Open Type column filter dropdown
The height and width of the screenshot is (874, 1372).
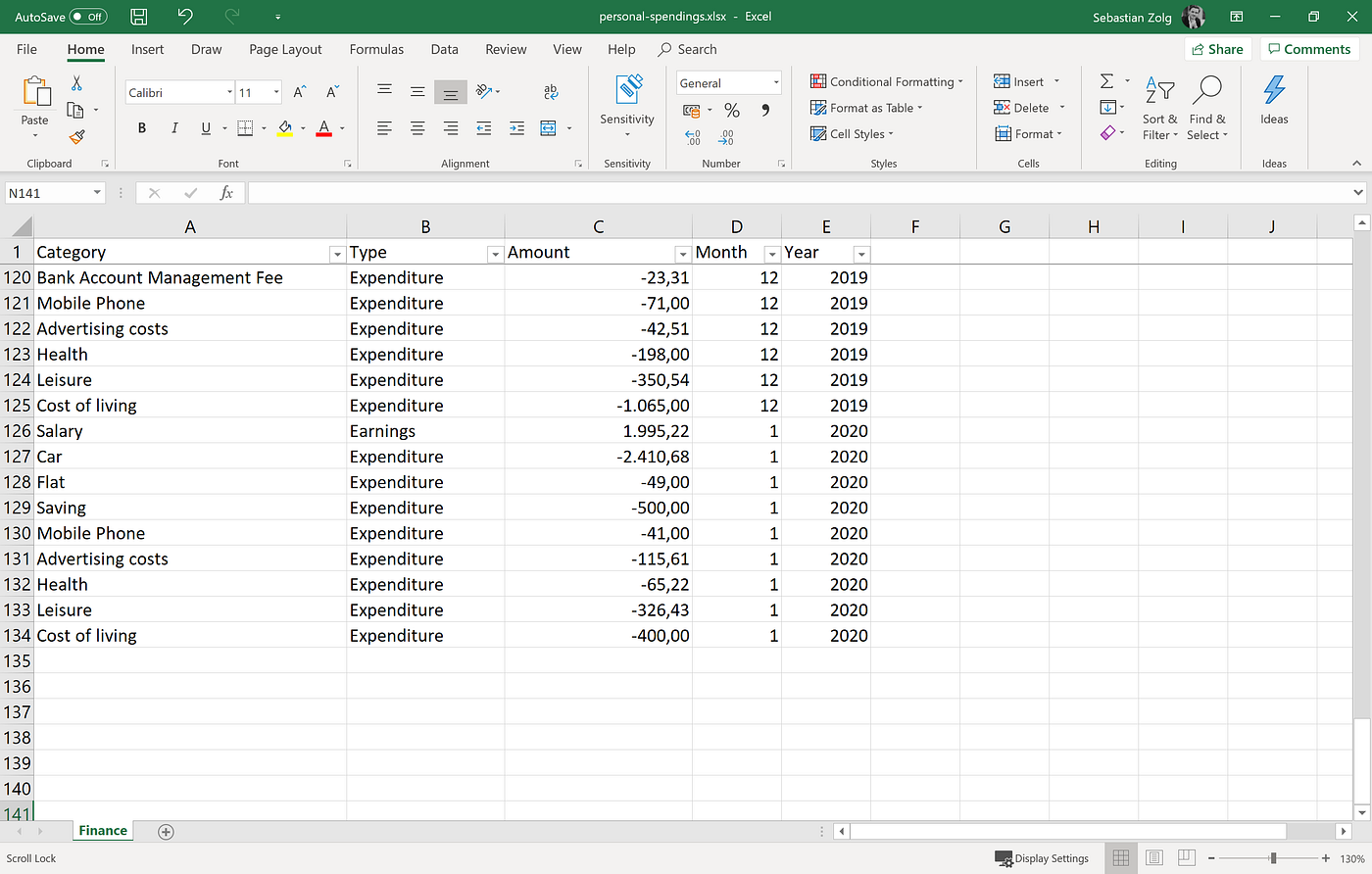point(495,255)
